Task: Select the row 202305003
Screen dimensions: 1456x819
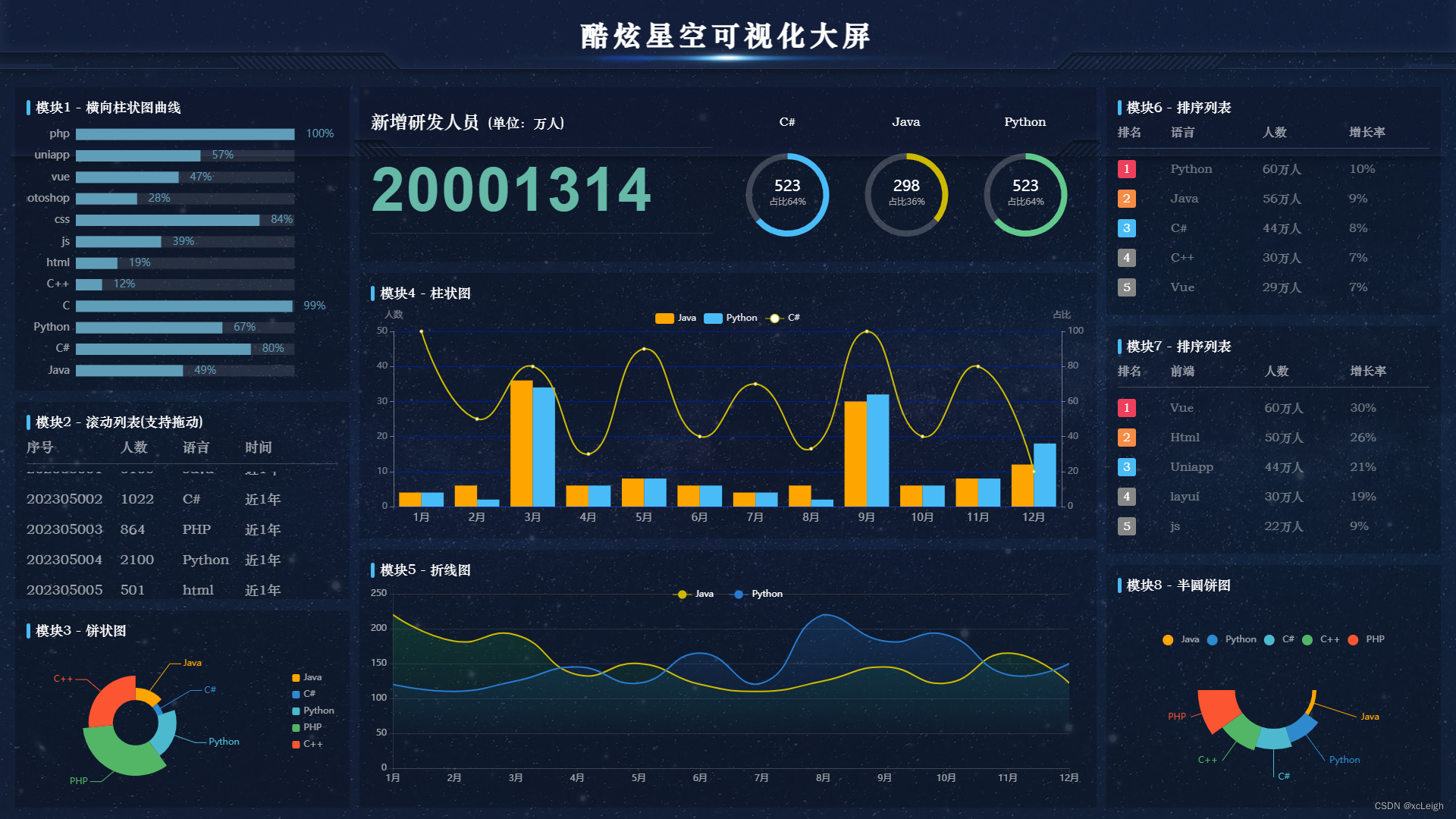Action: [182, 529]
